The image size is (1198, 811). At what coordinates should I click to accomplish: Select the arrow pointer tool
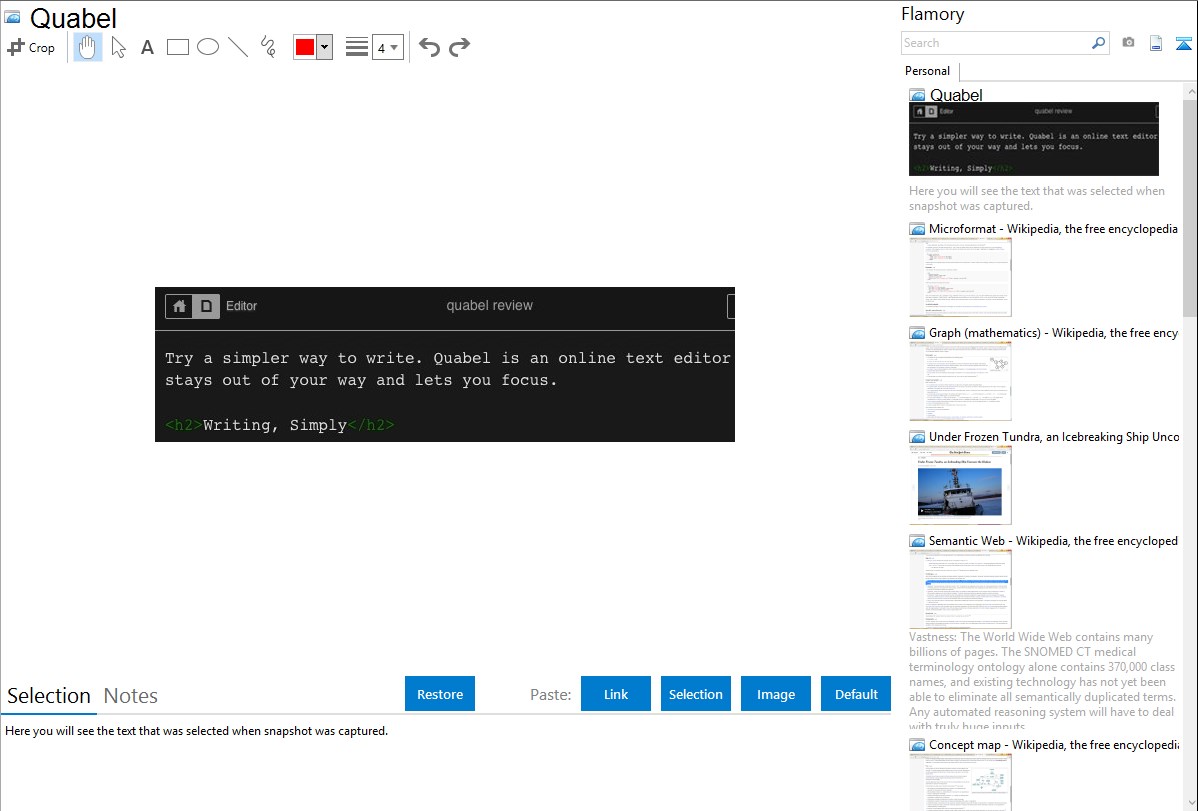118,47
